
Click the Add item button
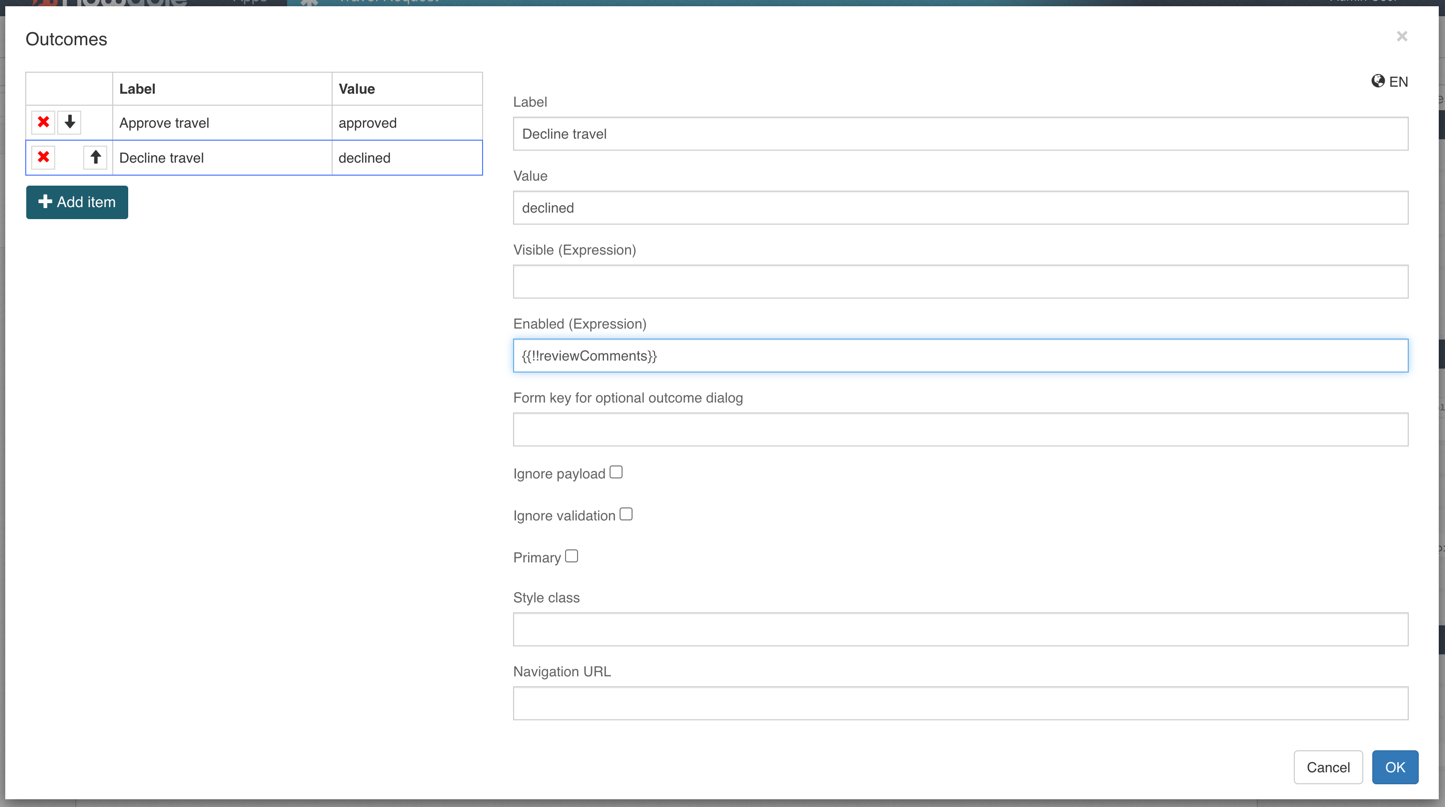77,202
